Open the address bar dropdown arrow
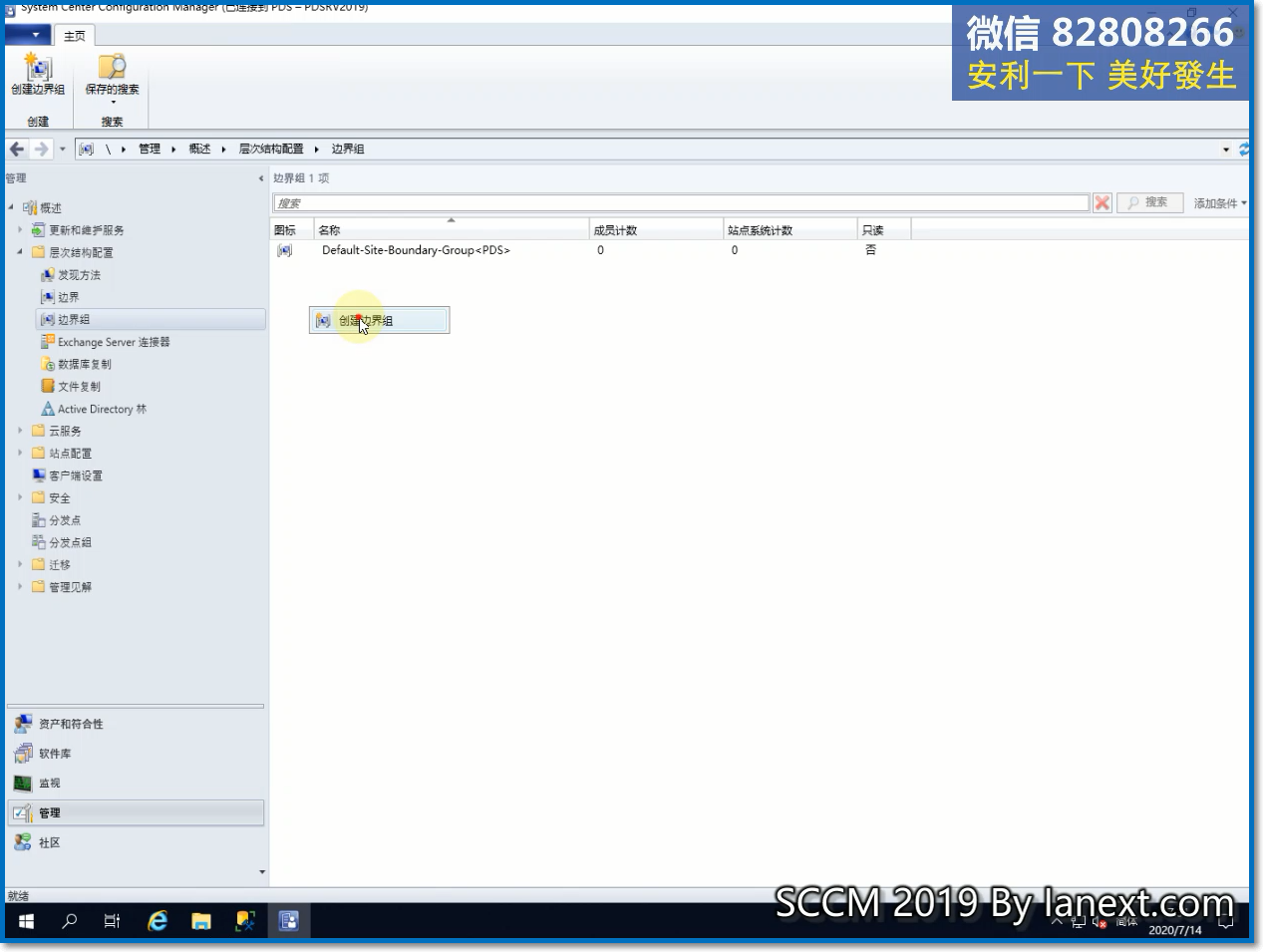 [1226, 150]
